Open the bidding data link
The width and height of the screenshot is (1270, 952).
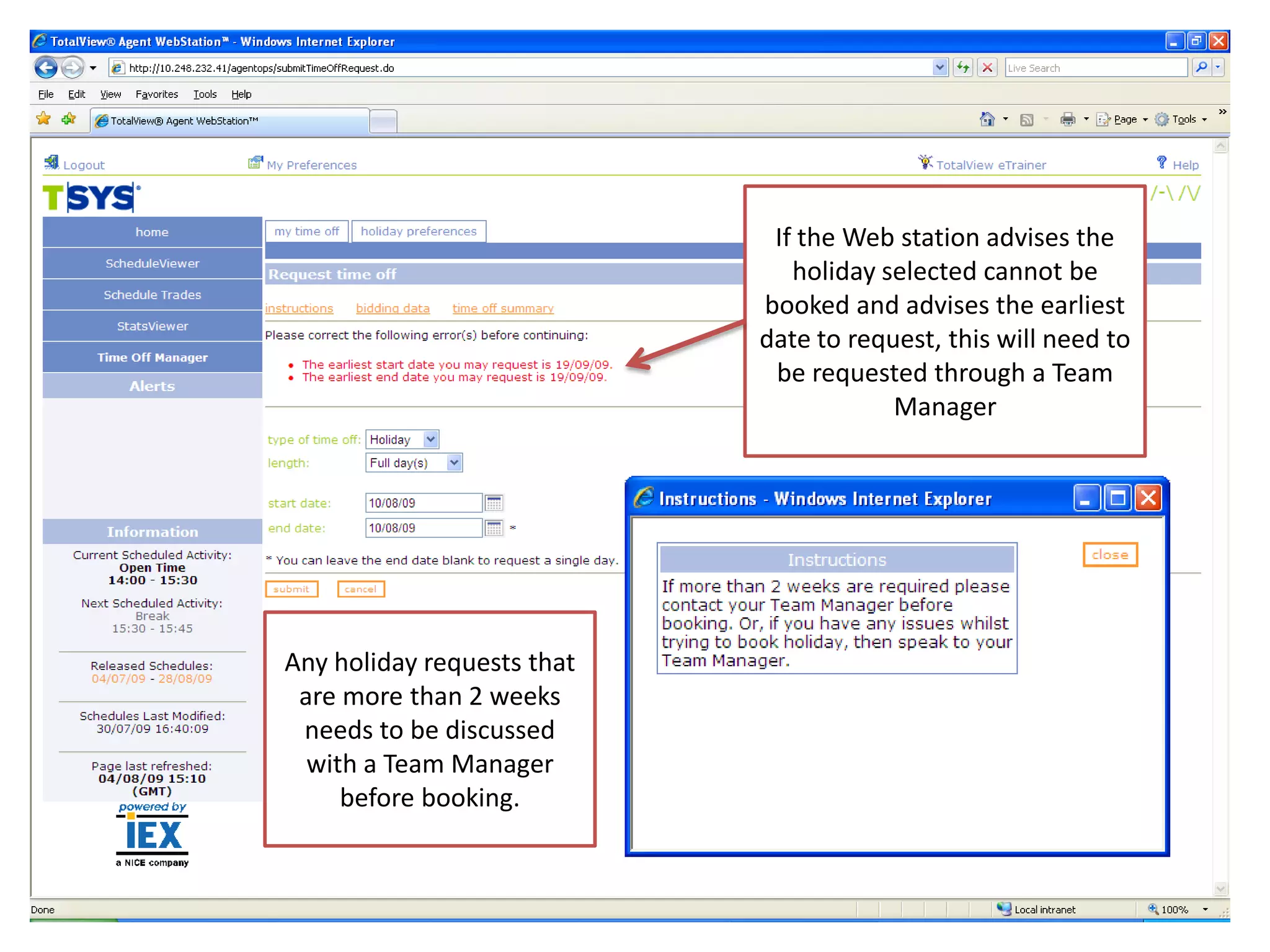coord(393,309)
